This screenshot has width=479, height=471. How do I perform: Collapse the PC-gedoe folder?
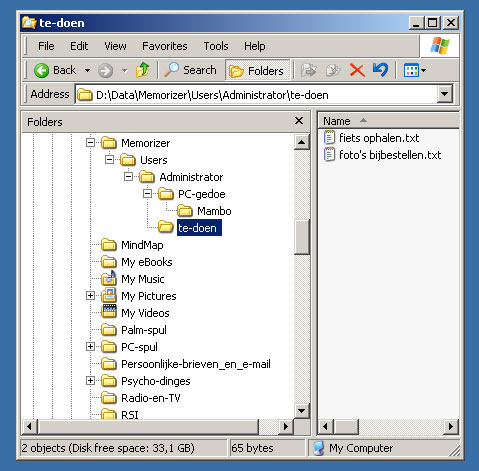click(147, 194)
